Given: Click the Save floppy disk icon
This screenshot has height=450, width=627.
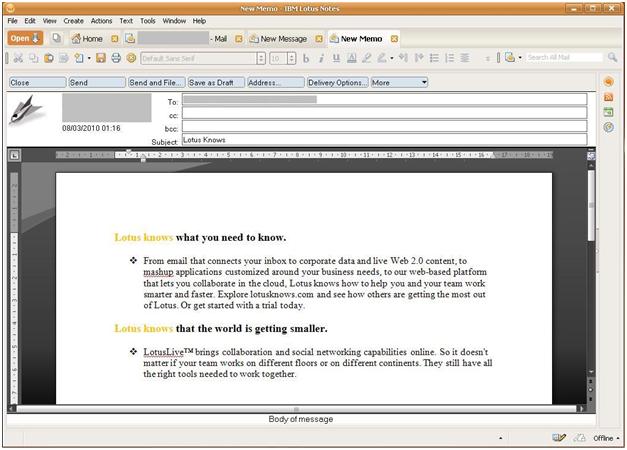Looking at the screenshot, I should 101,58.
